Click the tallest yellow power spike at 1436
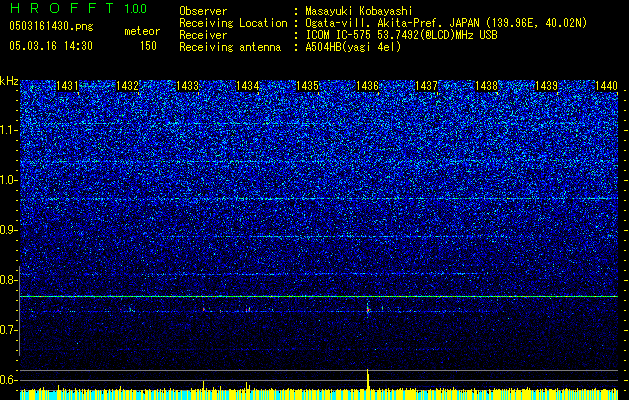629x400 pixels. tap(367, 379)
